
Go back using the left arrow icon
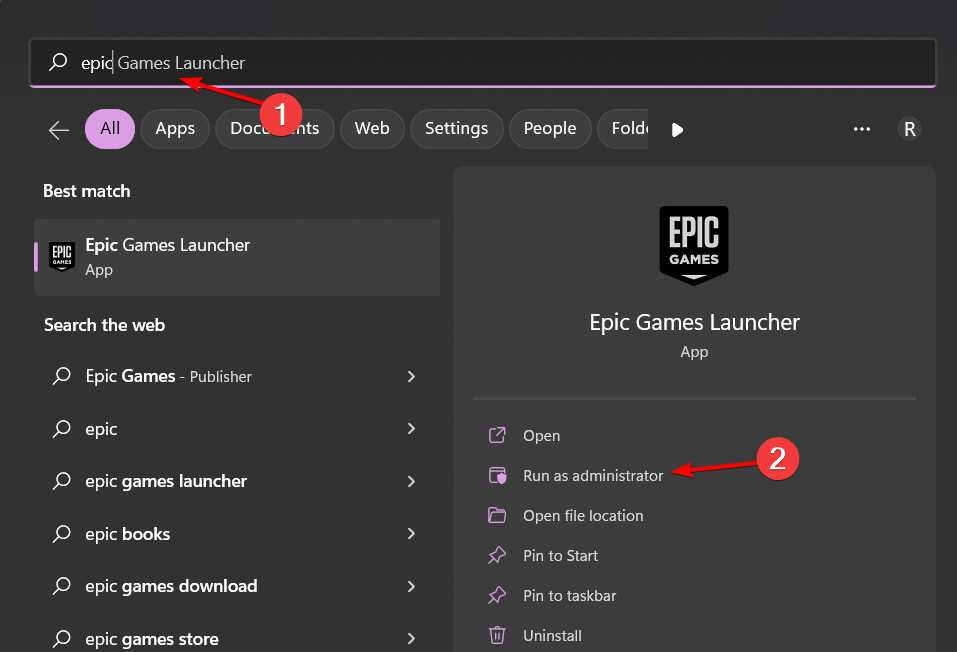(x=59, y=129)
